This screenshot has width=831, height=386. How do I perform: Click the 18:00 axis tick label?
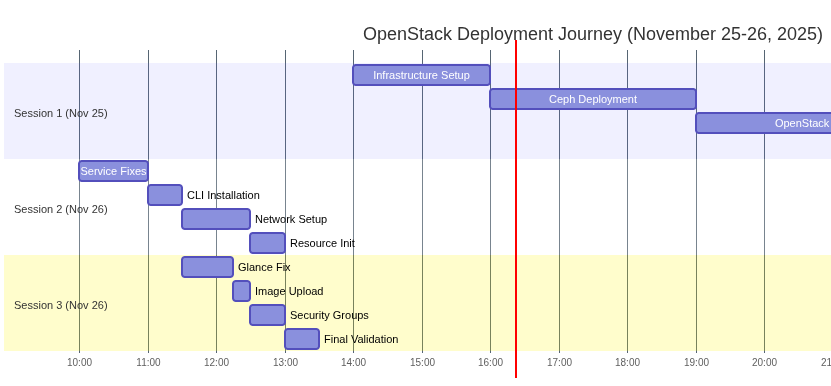click(x=627, y=363)
